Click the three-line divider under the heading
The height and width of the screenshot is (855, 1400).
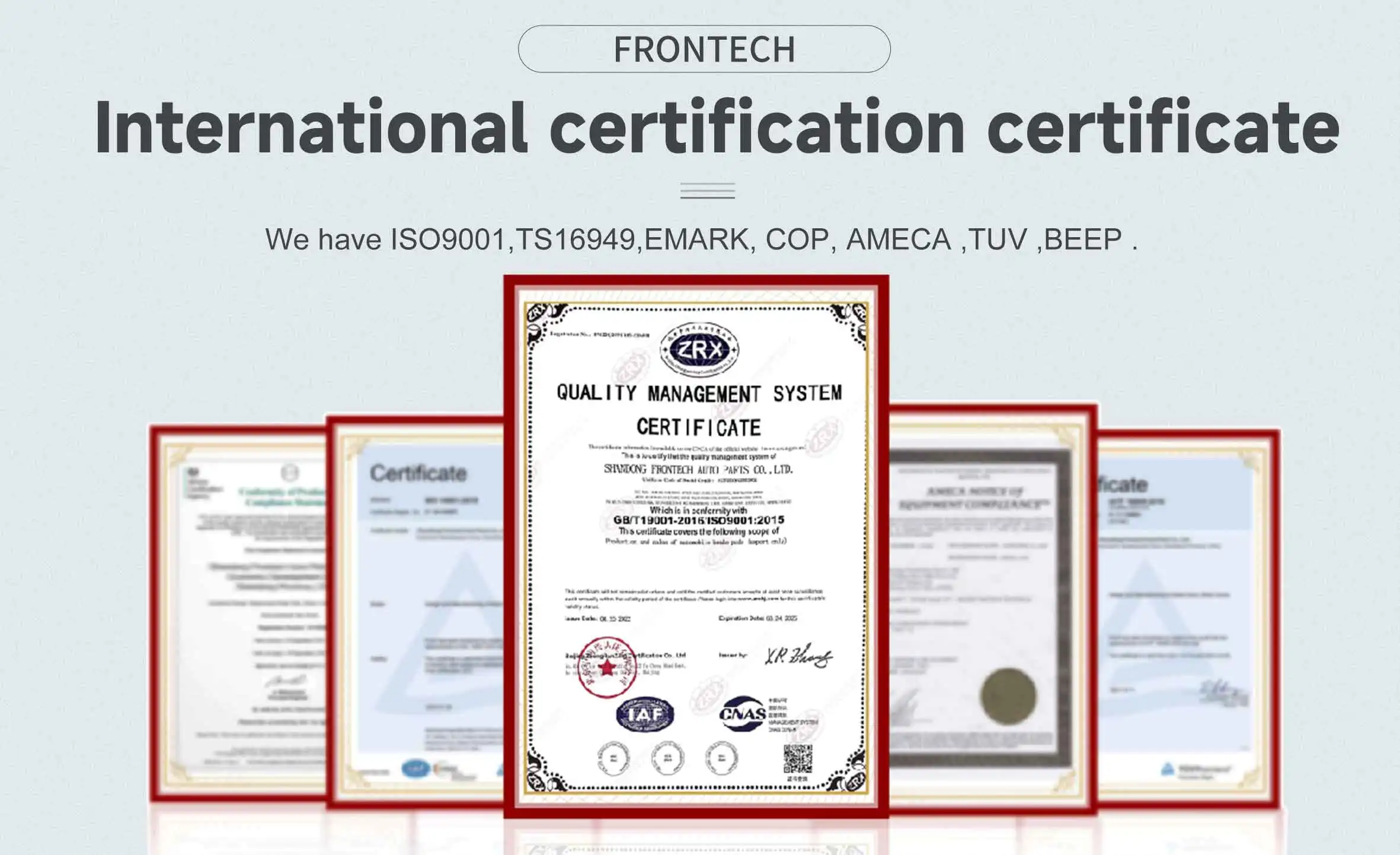click(x=707, y=190)
